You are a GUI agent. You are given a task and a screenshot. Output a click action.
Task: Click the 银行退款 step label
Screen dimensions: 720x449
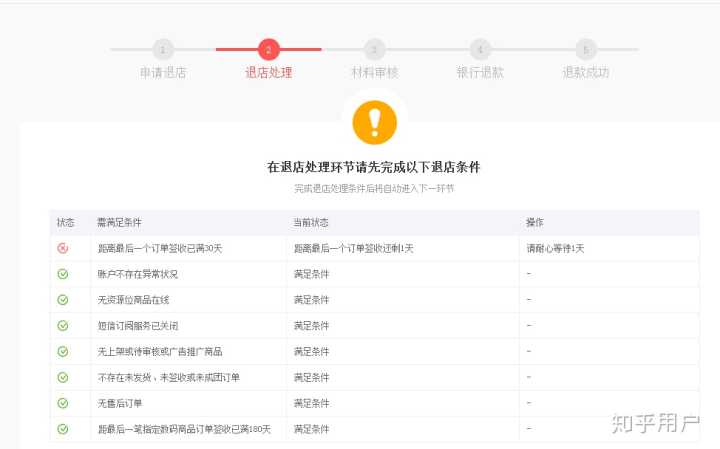(480, 73)
